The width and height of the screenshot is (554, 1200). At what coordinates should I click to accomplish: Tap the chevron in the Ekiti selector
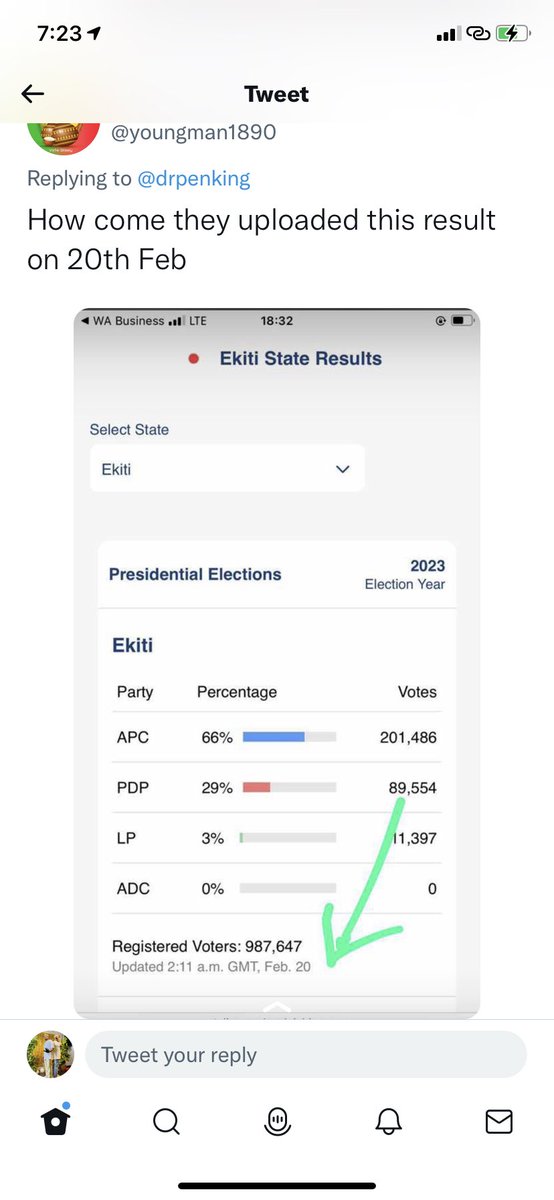[343, 469]
